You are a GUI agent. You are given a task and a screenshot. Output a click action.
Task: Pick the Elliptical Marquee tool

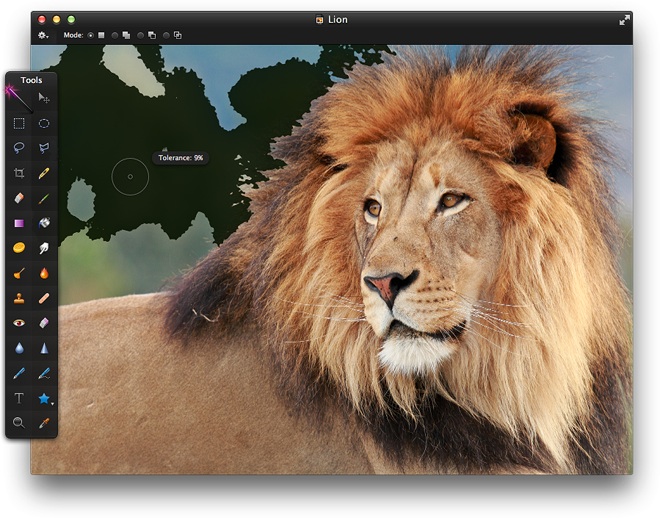tap(44, 123)
